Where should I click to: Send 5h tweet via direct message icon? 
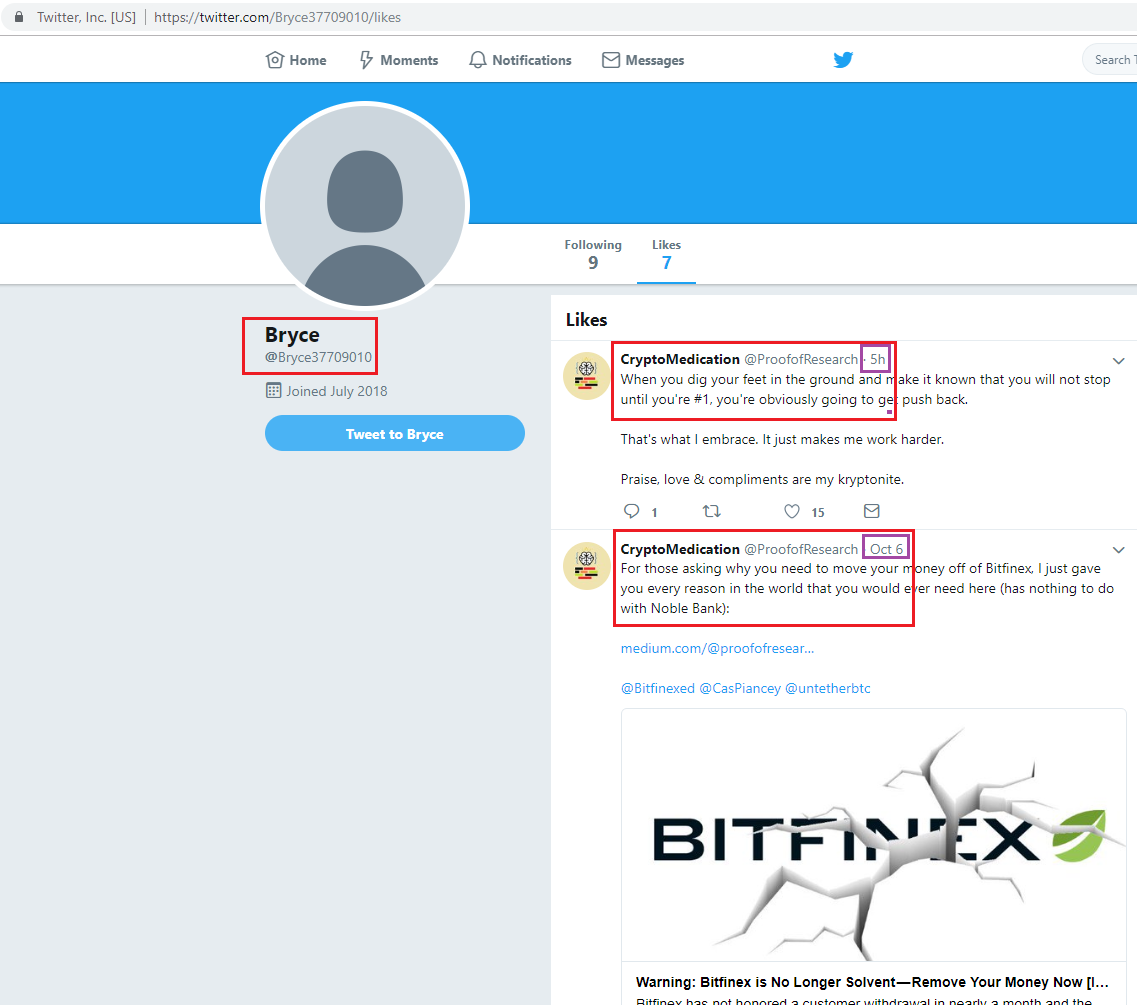(x=872, y=511)
